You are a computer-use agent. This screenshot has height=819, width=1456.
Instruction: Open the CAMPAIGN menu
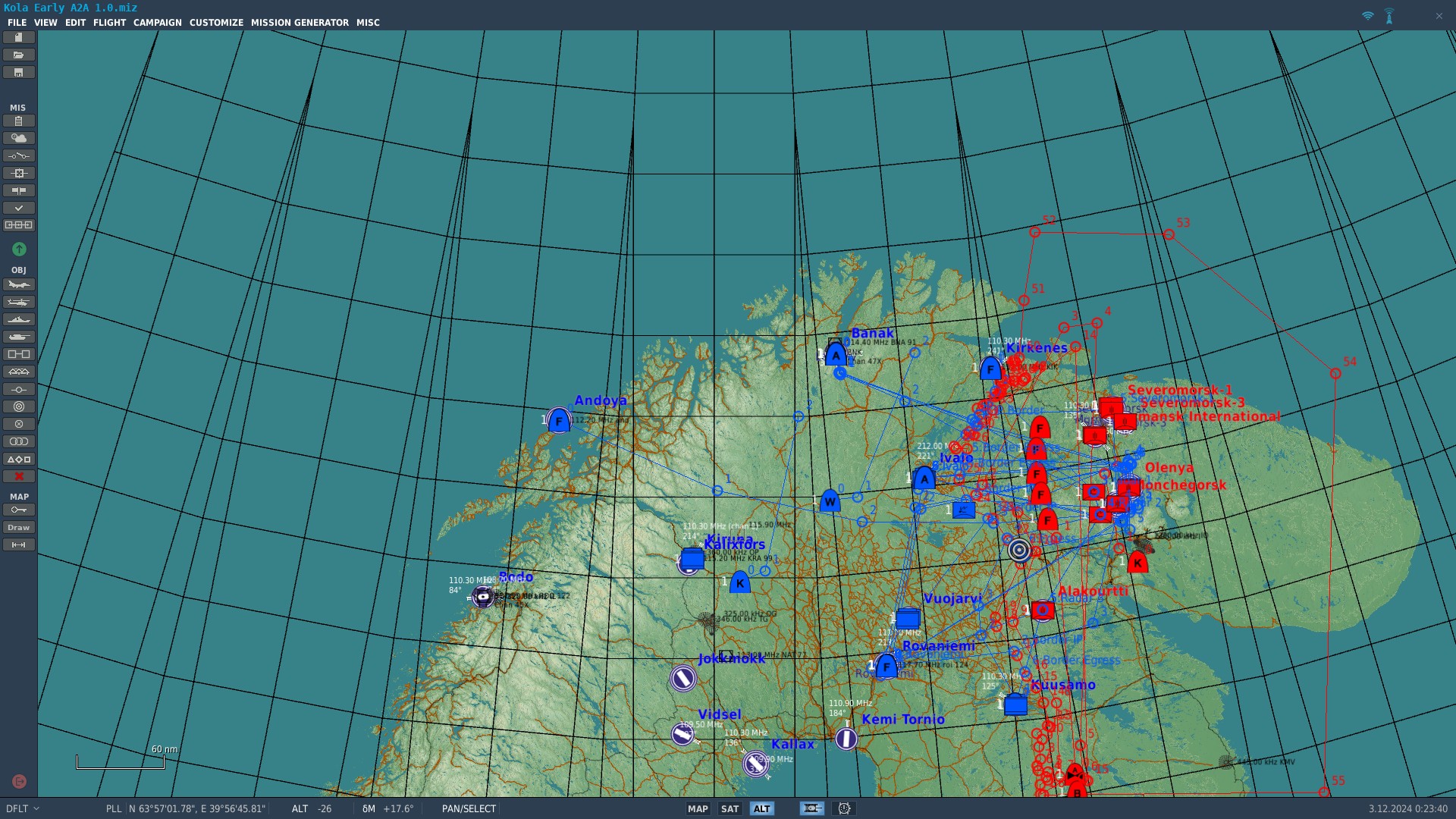point(157,23)
